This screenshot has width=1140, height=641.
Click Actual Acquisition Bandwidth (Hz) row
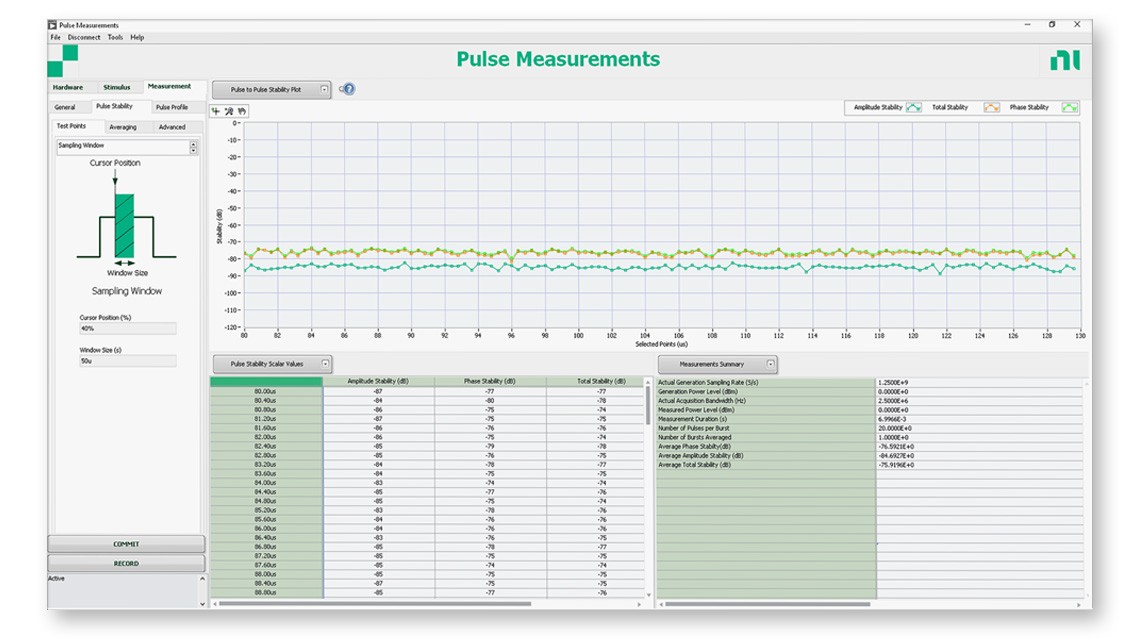[766, 401]
